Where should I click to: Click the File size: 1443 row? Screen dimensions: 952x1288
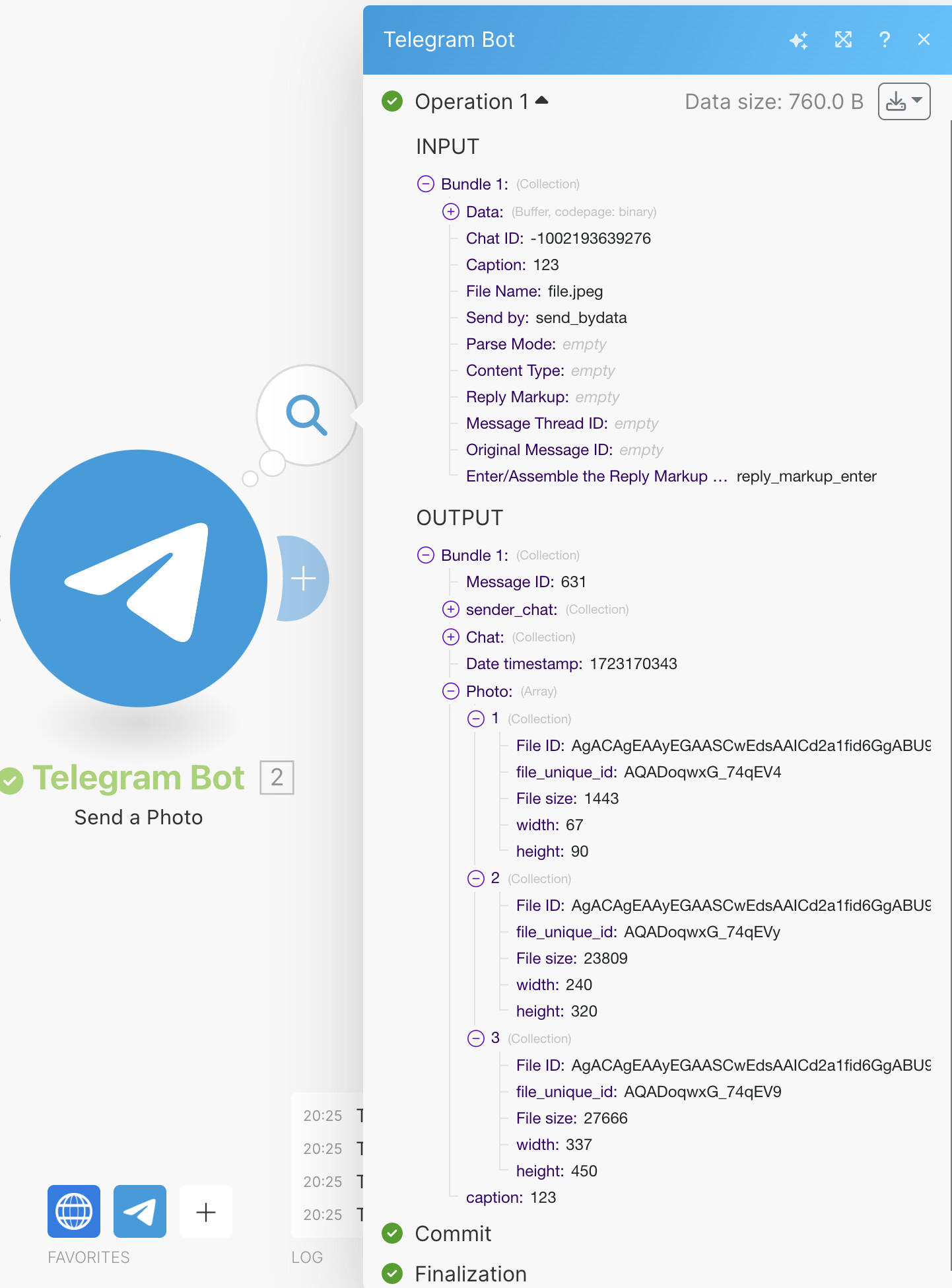click(x=567, y=799)
